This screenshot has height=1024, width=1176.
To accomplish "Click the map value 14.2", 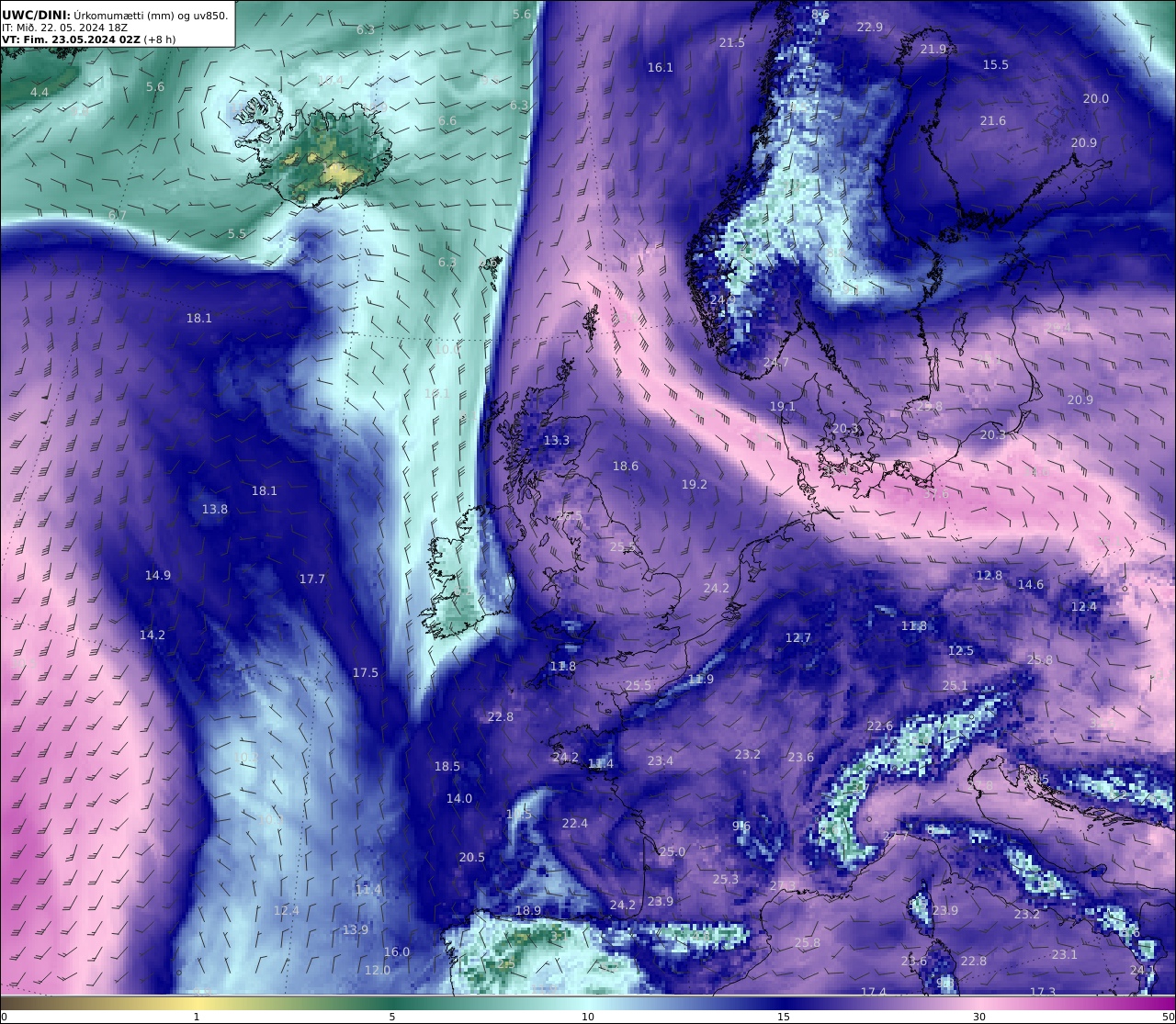I will tap(153, 636).
